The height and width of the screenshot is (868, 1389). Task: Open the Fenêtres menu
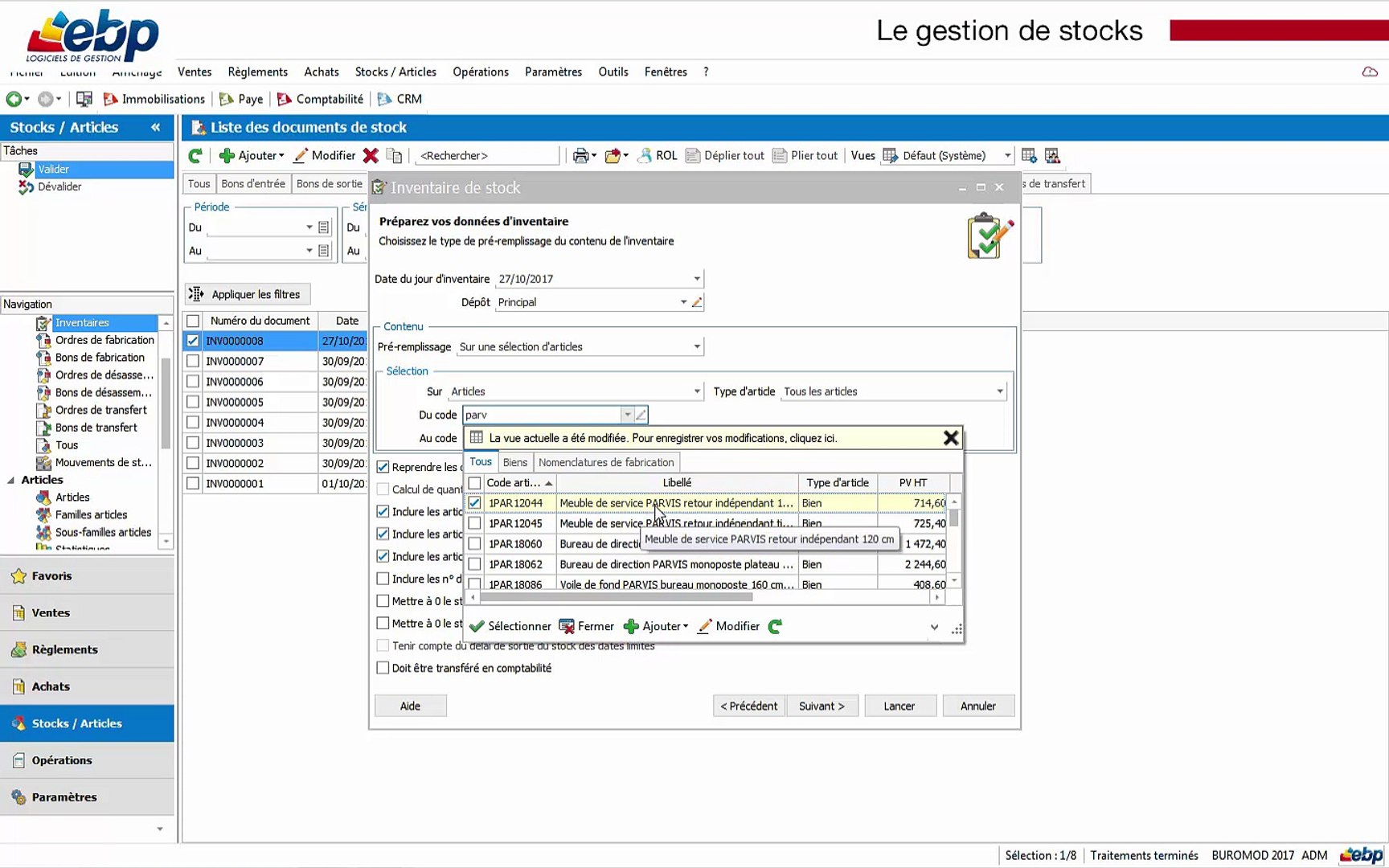click(666, 72)
